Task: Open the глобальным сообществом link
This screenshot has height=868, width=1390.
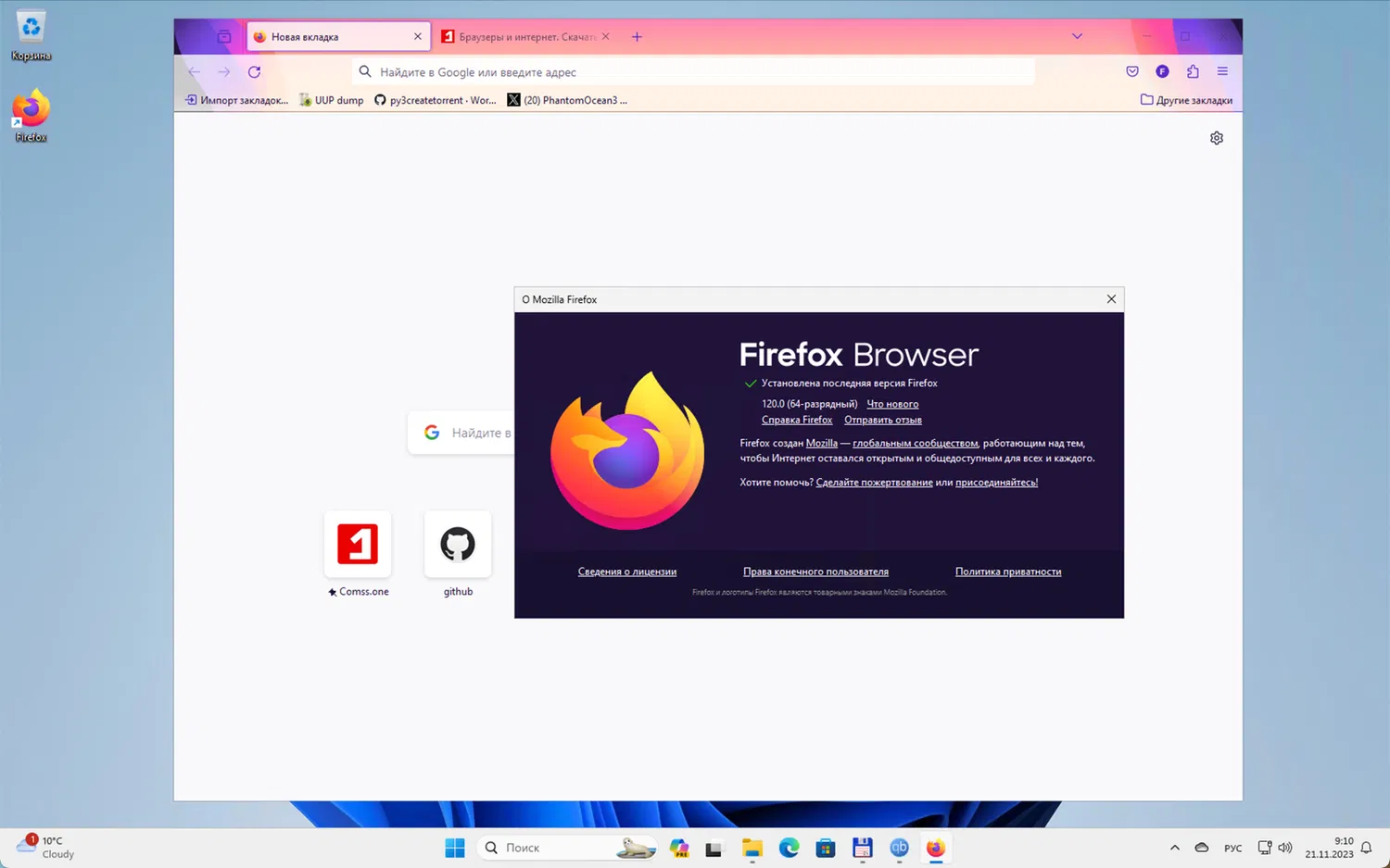Action: pyautogui.click(x=916, y=443)
